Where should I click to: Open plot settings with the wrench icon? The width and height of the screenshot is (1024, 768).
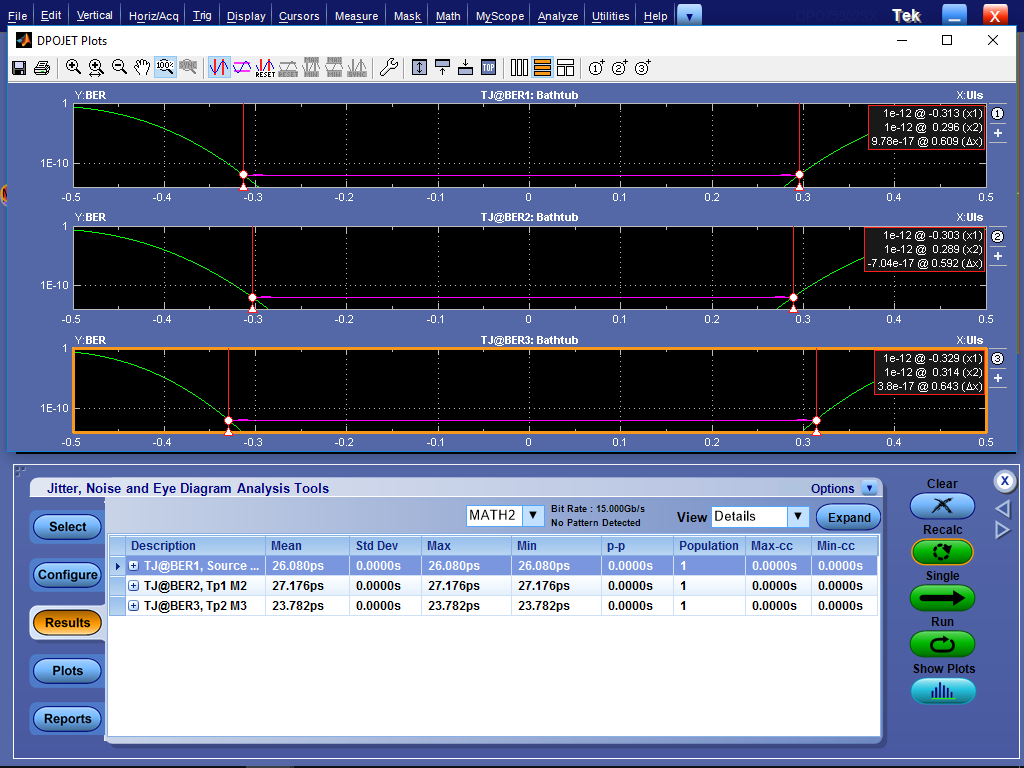coord(389,67)
